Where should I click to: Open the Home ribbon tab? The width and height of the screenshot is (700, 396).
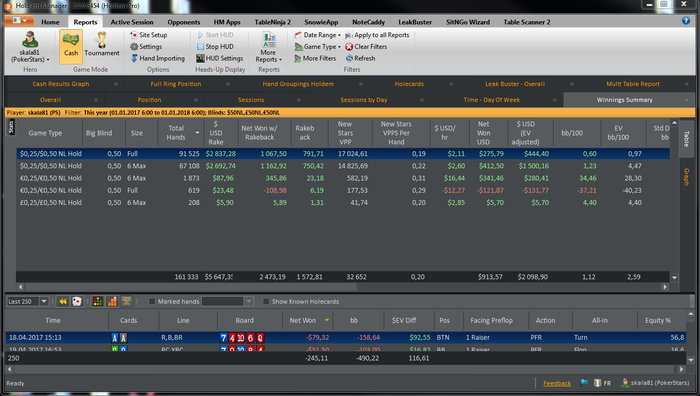[x=50, y=22]
